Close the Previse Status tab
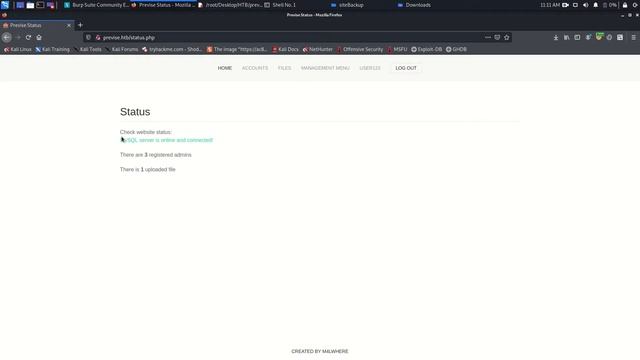Viewport: 640px width, 360px height. point(69,25)
